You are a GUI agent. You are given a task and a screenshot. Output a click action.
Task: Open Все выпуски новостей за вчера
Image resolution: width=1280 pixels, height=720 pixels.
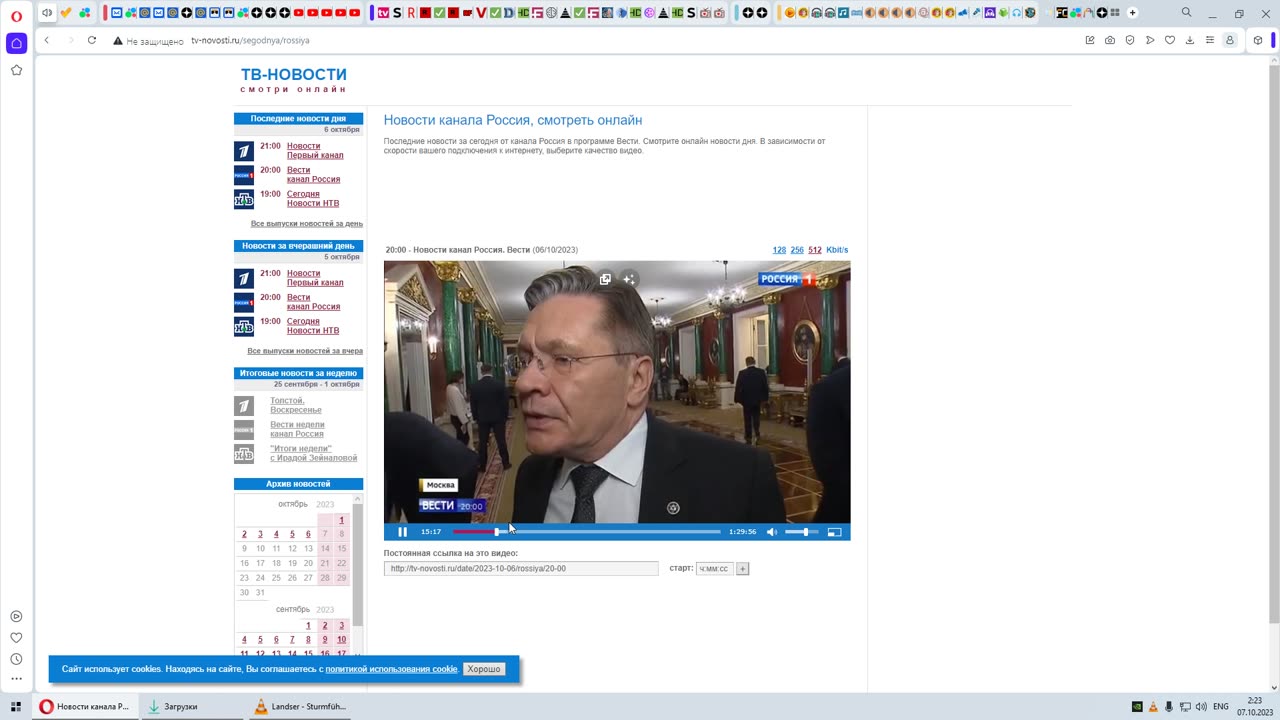tap(305, 351)
